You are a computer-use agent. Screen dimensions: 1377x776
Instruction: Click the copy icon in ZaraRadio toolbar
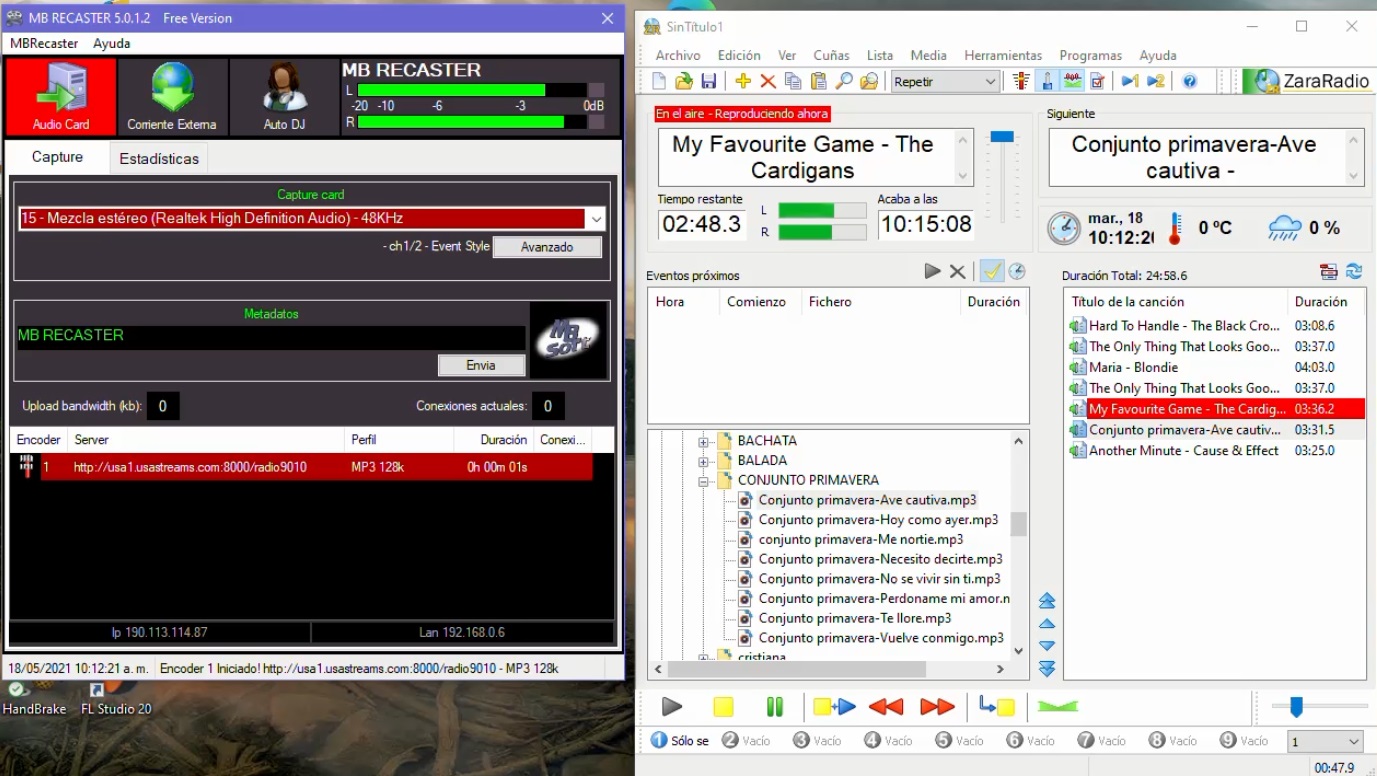pos(793,82)
